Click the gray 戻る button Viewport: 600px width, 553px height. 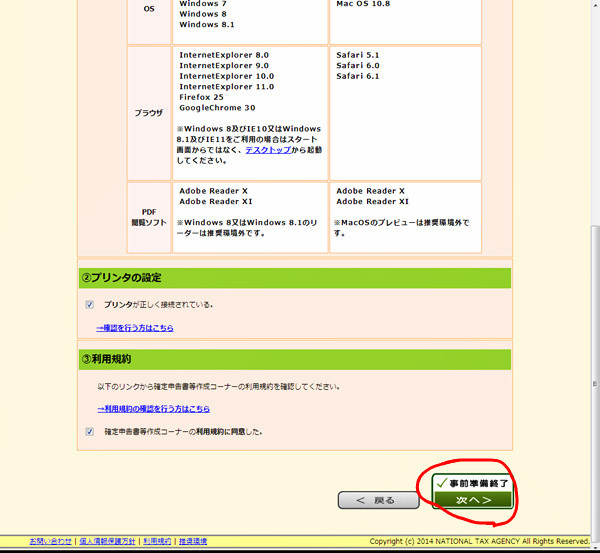(378, 500)
